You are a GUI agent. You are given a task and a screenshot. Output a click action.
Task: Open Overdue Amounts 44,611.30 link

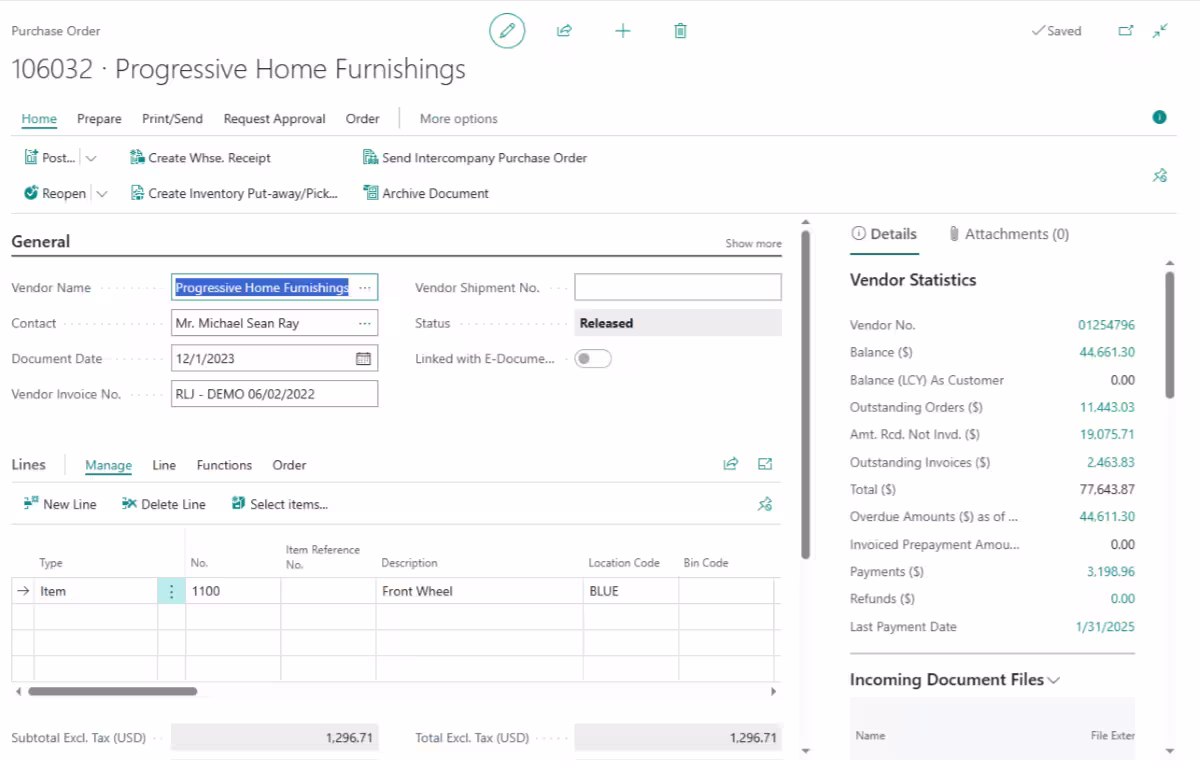[x=1107, y=517]
